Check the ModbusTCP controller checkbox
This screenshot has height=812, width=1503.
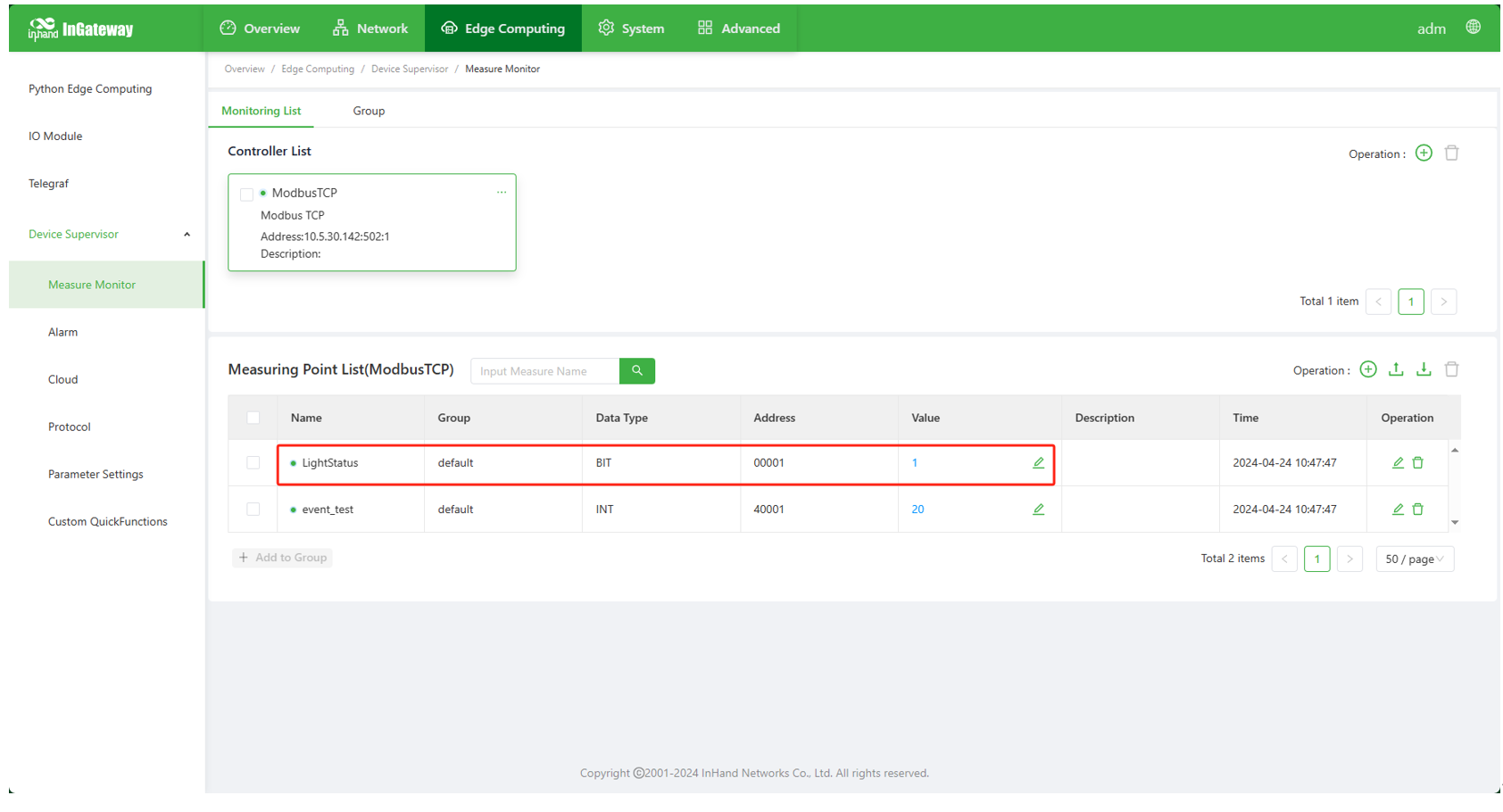pos(247,195)
